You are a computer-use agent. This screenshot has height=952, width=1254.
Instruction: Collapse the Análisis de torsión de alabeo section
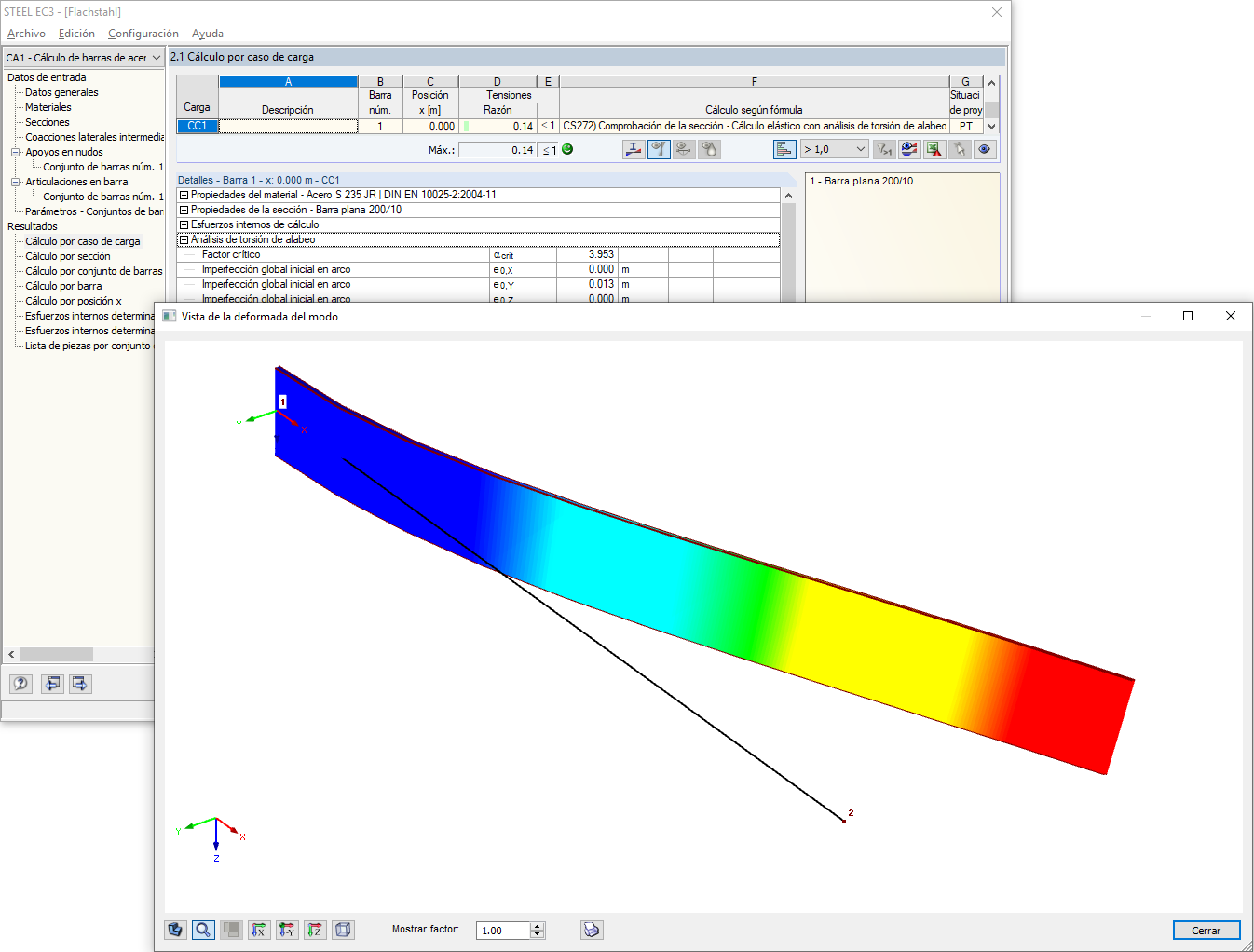pyautogui.click(x=183, y=239)
